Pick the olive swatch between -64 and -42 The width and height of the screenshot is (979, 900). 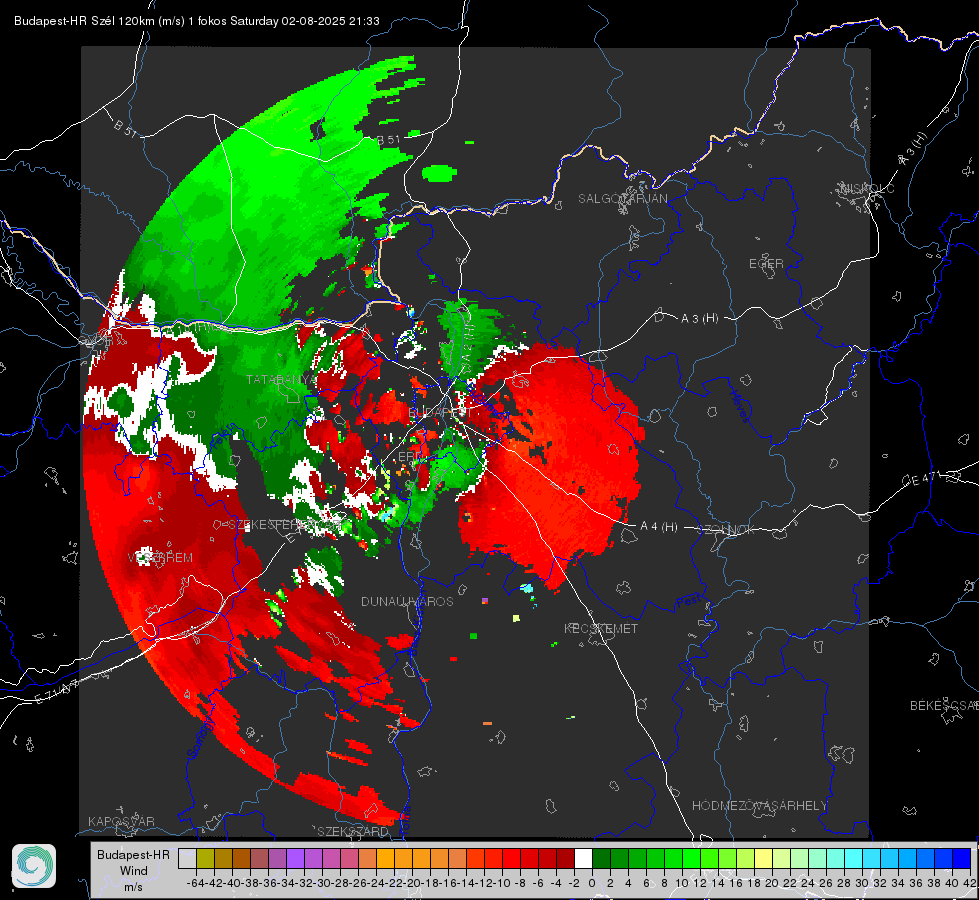[205, 858]
